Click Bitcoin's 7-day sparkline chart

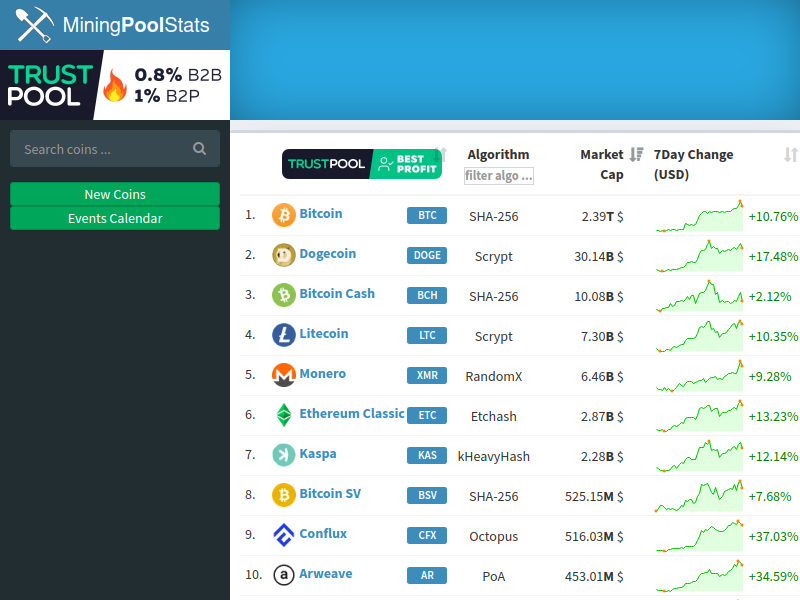pos(699,216)
